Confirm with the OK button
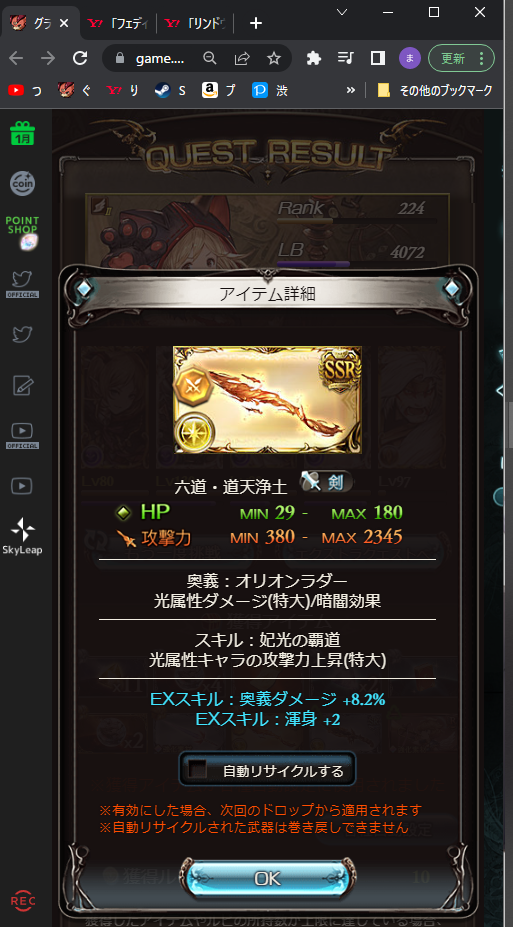The height and width of the screenshot is (927, 513). [267, 879]
